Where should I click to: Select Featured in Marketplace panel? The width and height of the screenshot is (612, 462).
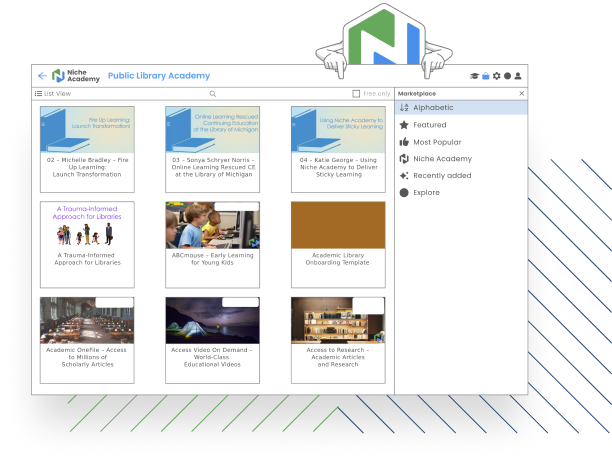430,125
